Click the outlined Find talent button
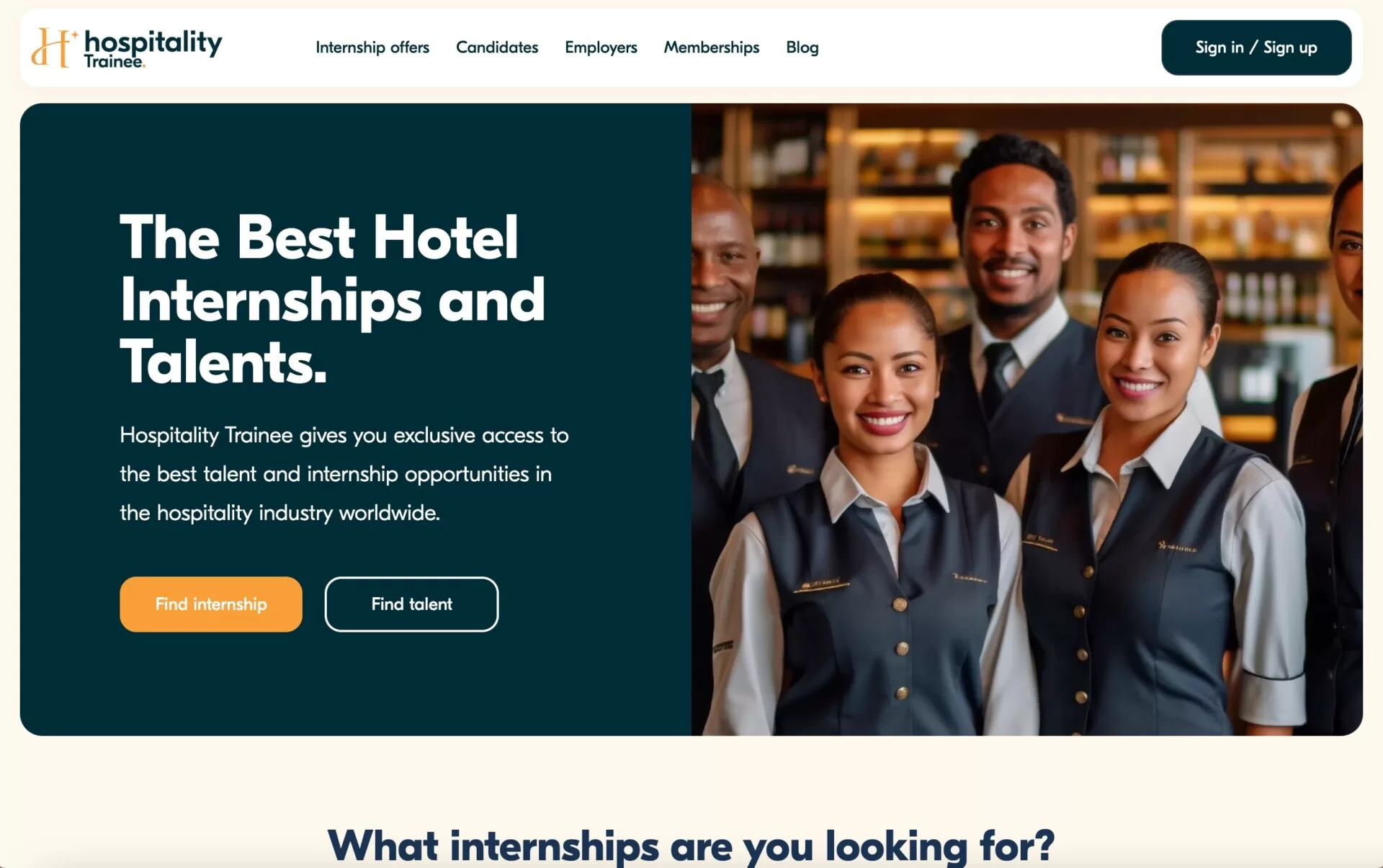The width and height of the screenshot is (1383, 868). (x=411, y=604)
